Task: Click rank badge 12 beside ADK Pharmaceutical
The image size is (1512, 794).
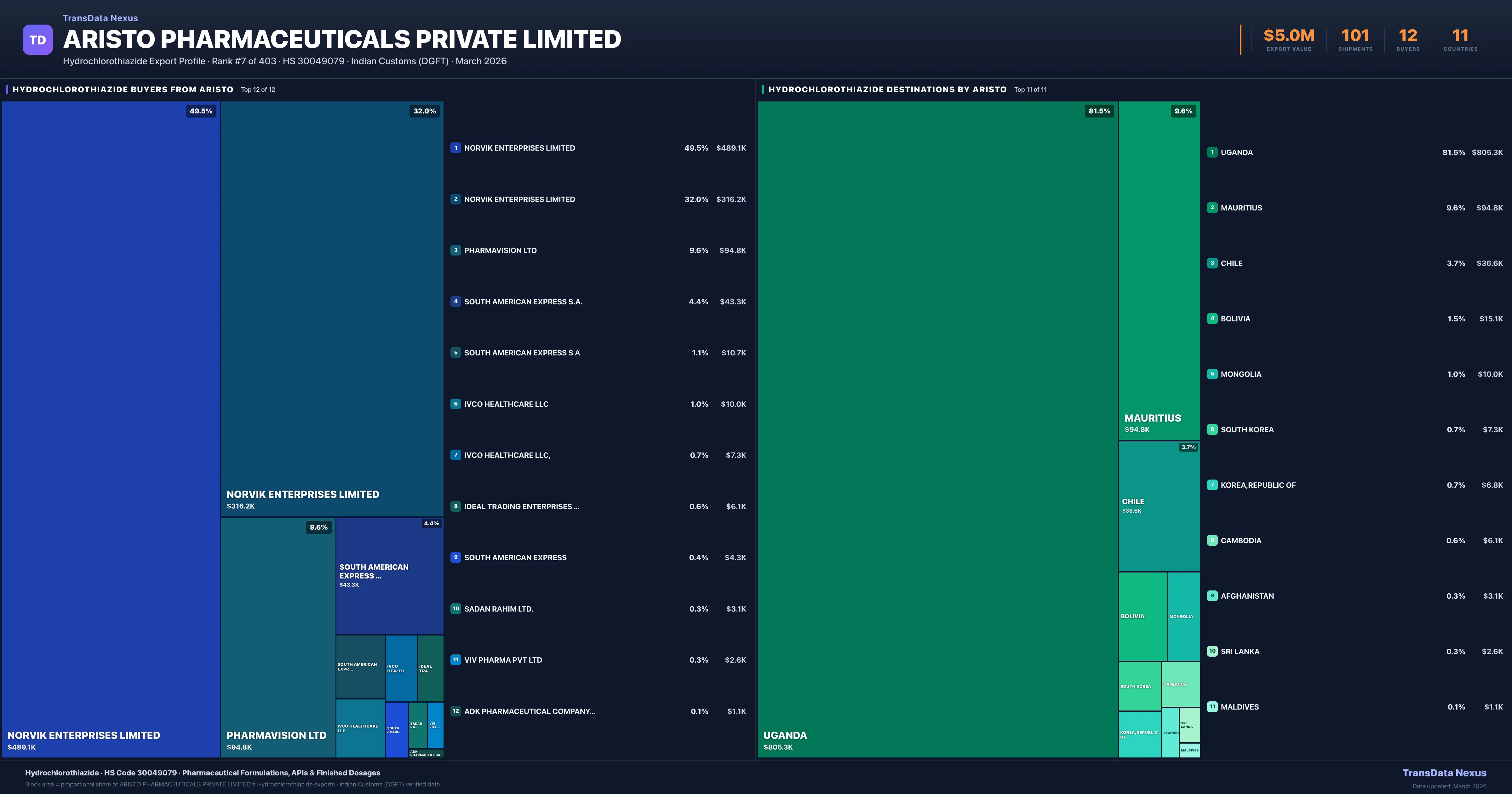Action: tap(455, 711)
